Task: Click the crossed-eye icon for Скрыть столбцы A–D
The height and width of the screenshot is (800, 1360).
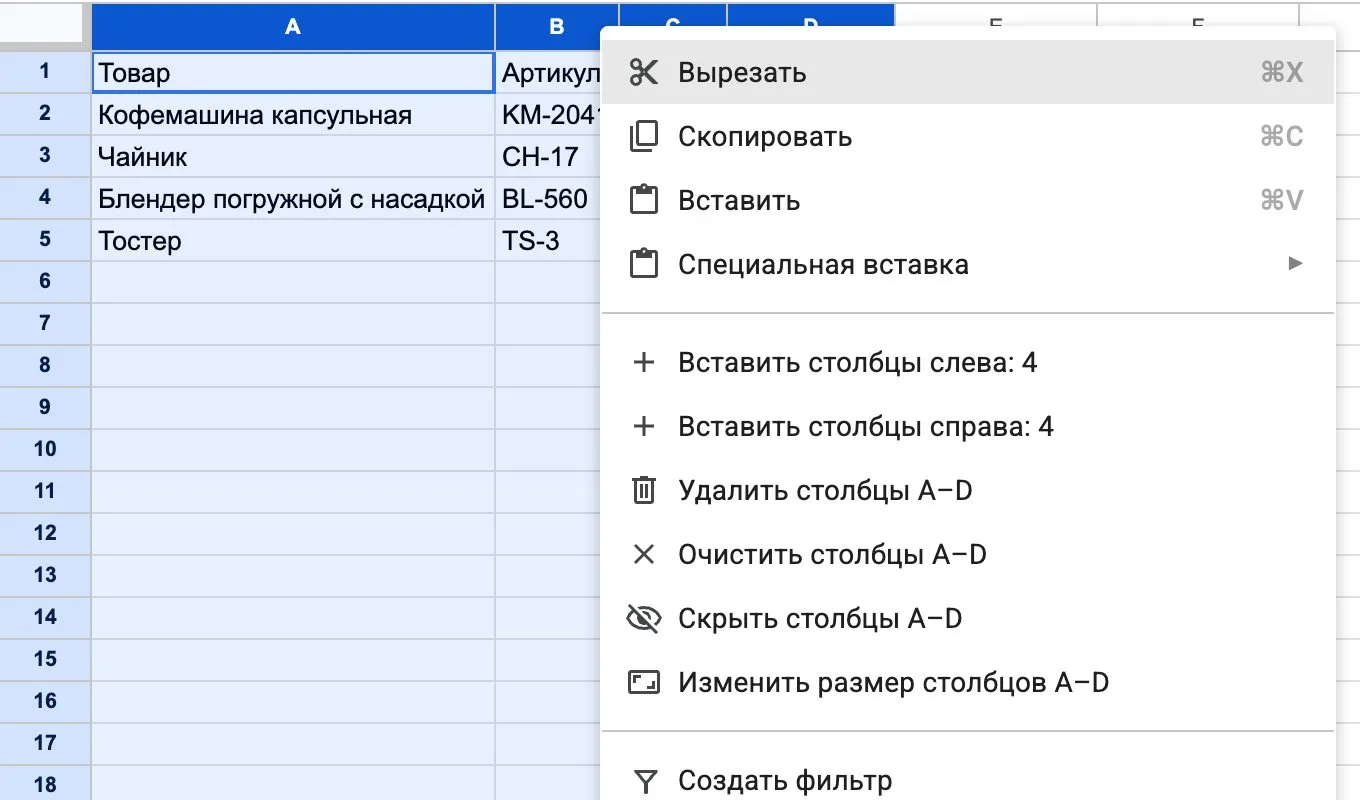Action: pyautogui.click(x=644, y=618)
